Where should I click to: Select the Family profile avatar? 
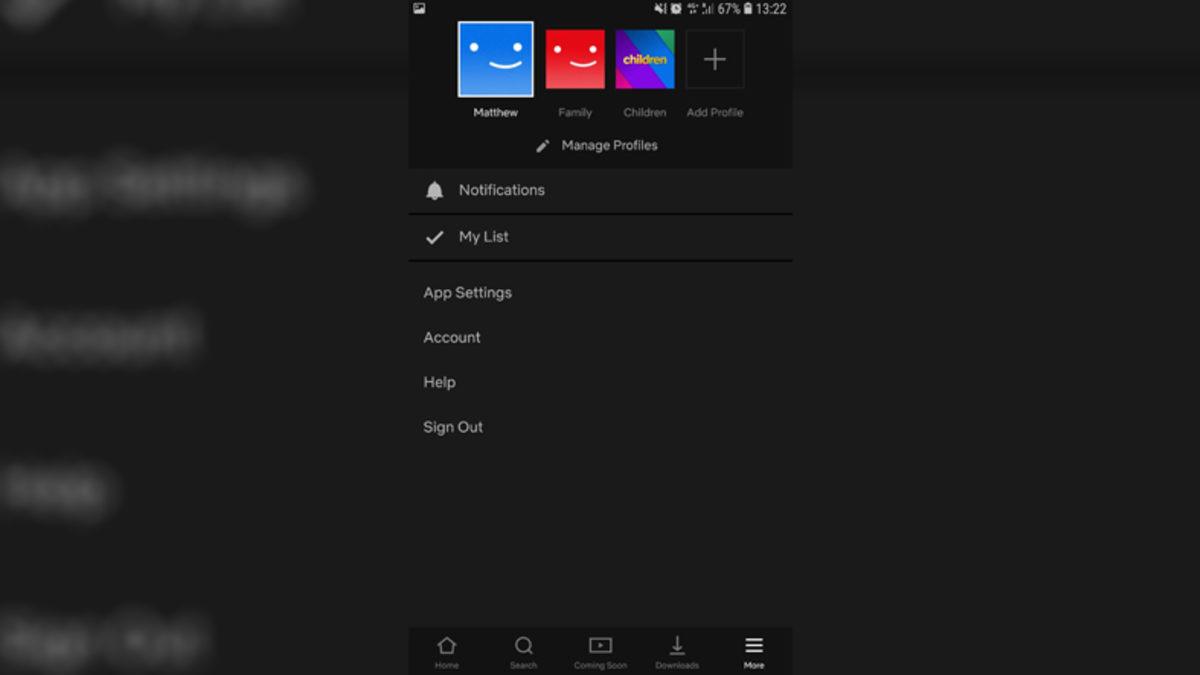574,58
